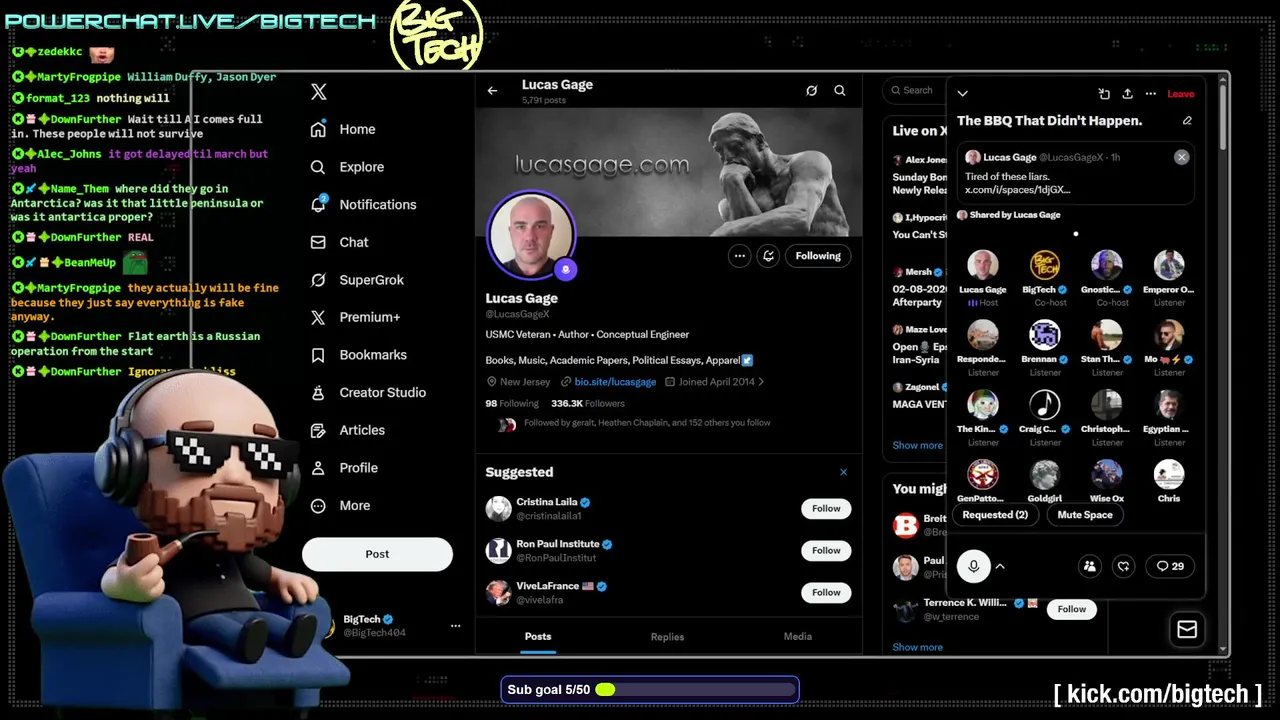
Task: Open followers you follow link
Action: (647, 423)
